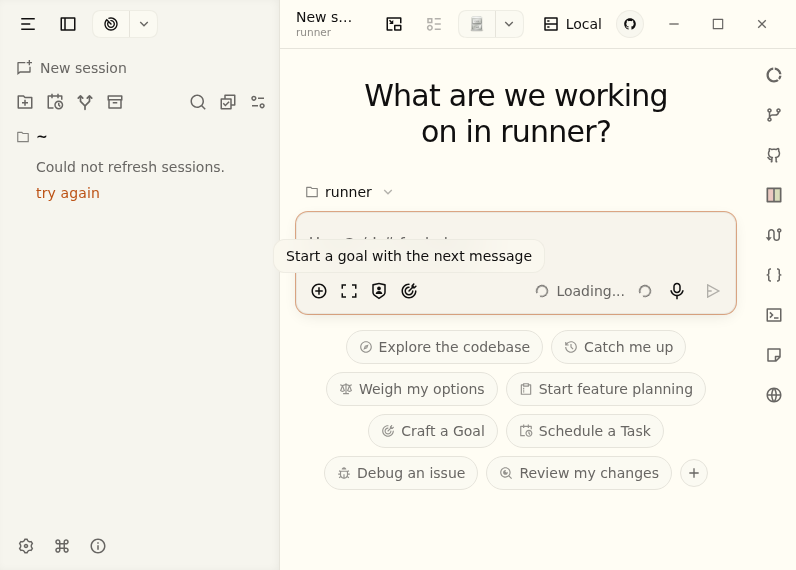Select Start feature planning suggestion

point(606,389)
